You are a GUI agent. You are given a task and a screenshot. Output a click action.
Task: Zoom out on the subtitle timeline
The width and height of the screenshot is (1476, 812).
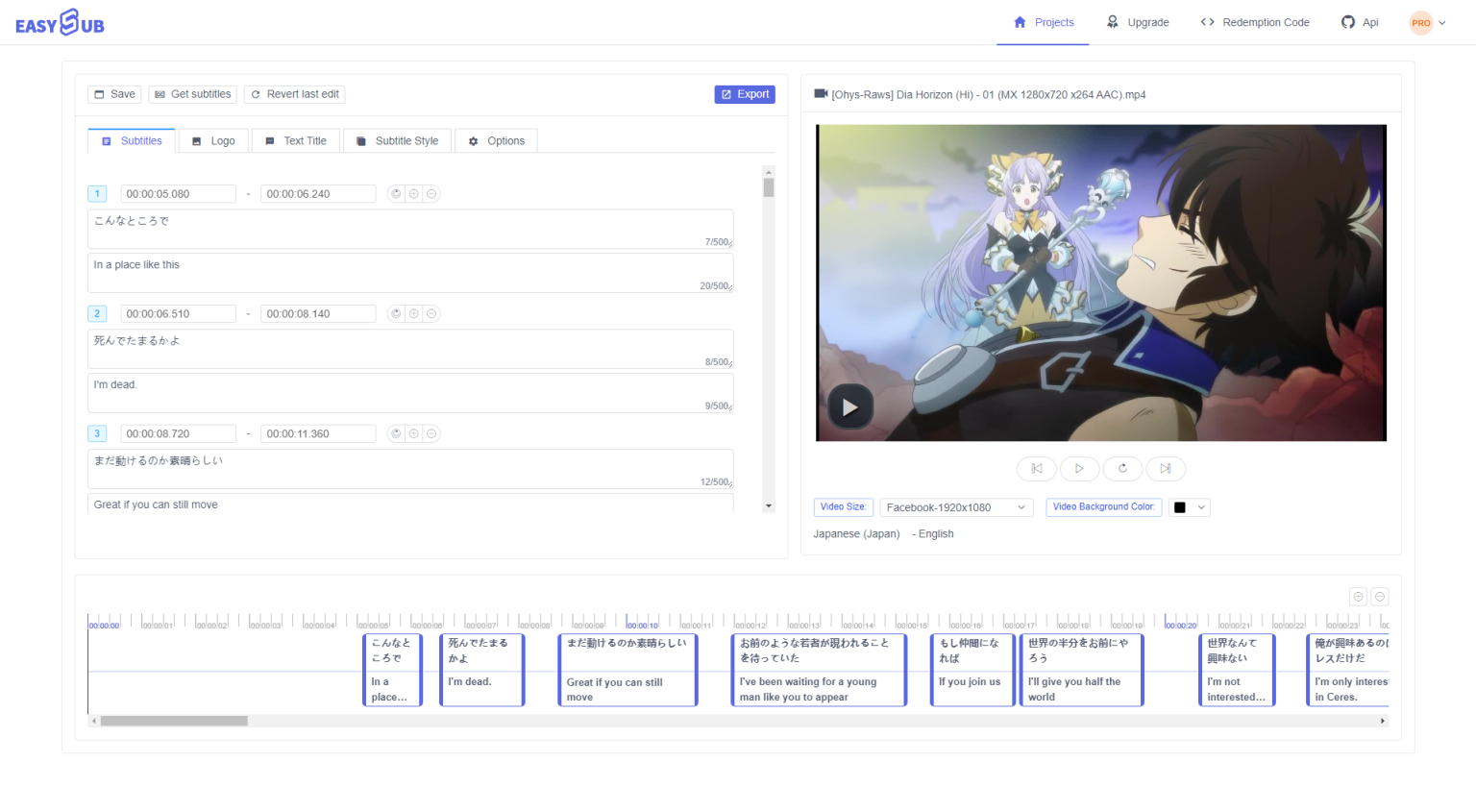point(1380,596)
